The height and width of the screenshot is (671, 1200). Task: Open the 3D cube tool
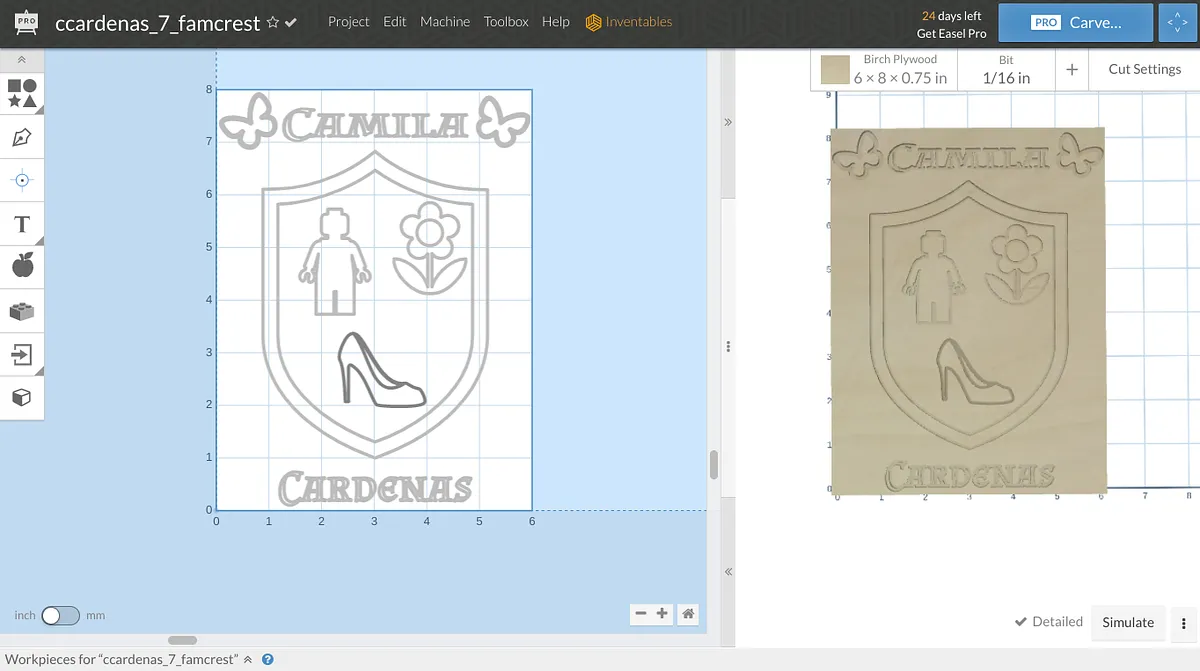(x=22, y=397)
